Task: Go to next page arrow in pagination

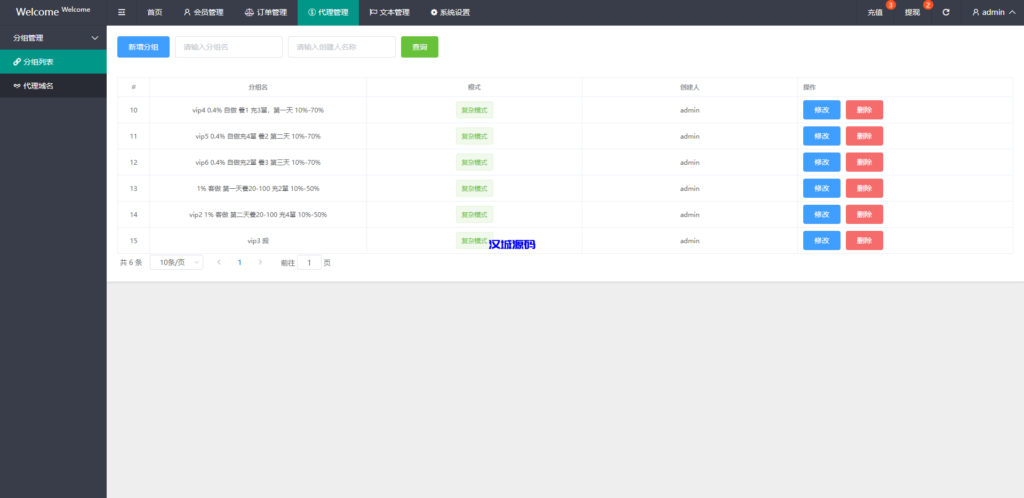Action: click(261, 262)
